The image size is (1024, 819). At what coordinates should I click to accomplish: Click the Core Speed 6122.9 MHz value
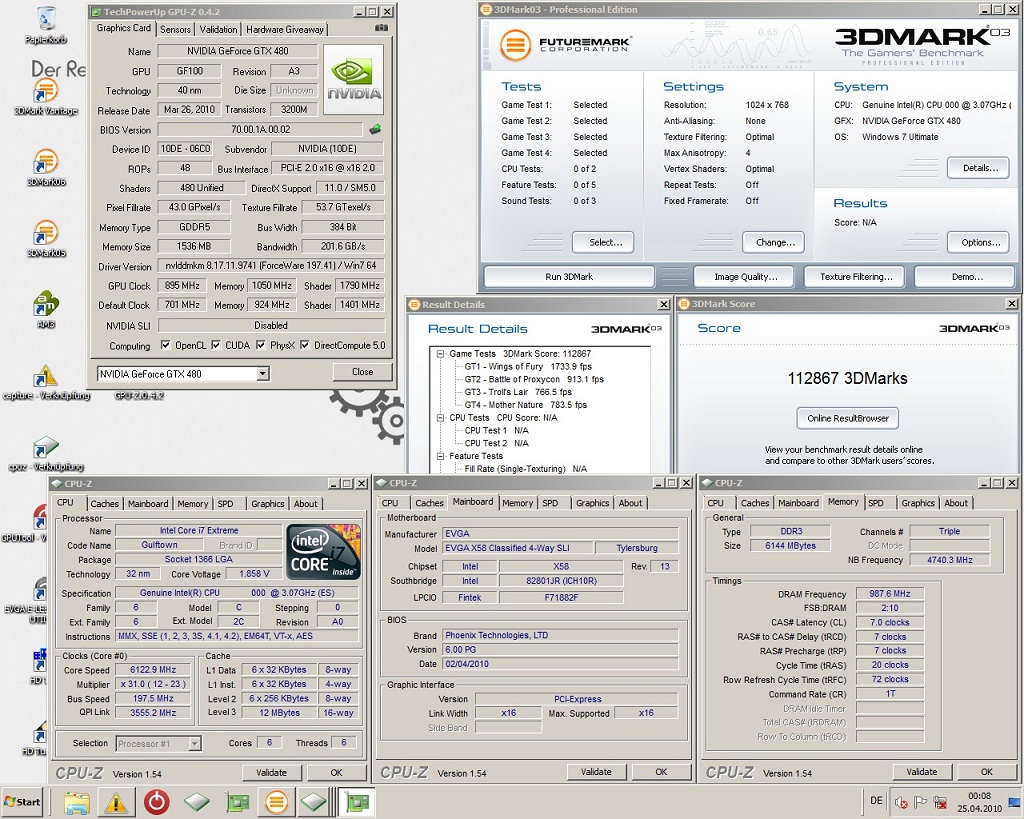click(153, 669)
